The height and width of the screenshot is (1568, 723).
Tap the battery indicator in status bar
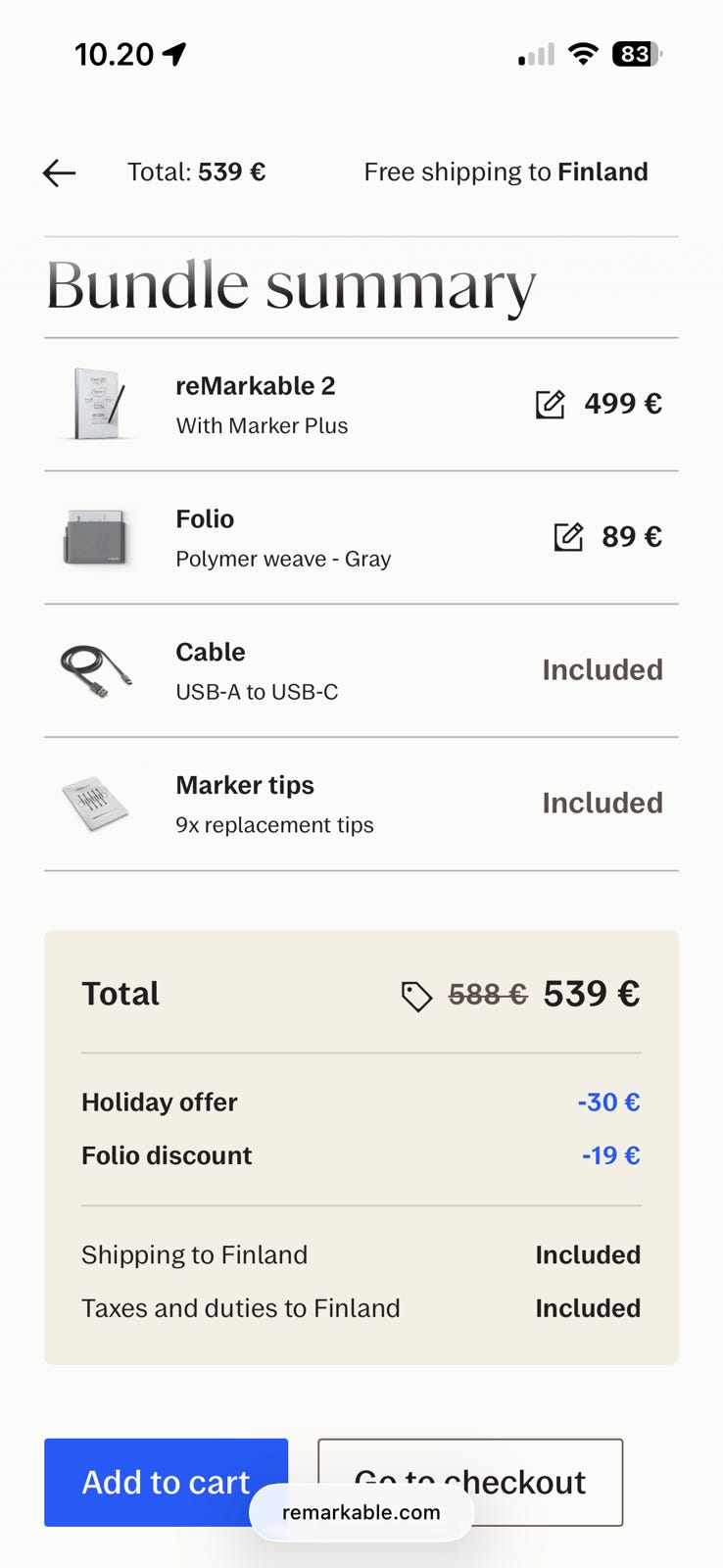[x=636, y=54]
